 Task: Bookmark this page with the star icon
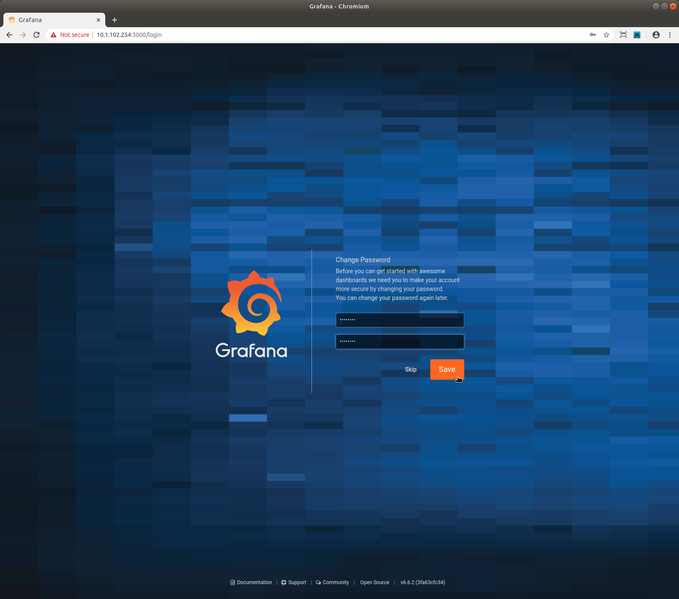(x=606, y=35)
